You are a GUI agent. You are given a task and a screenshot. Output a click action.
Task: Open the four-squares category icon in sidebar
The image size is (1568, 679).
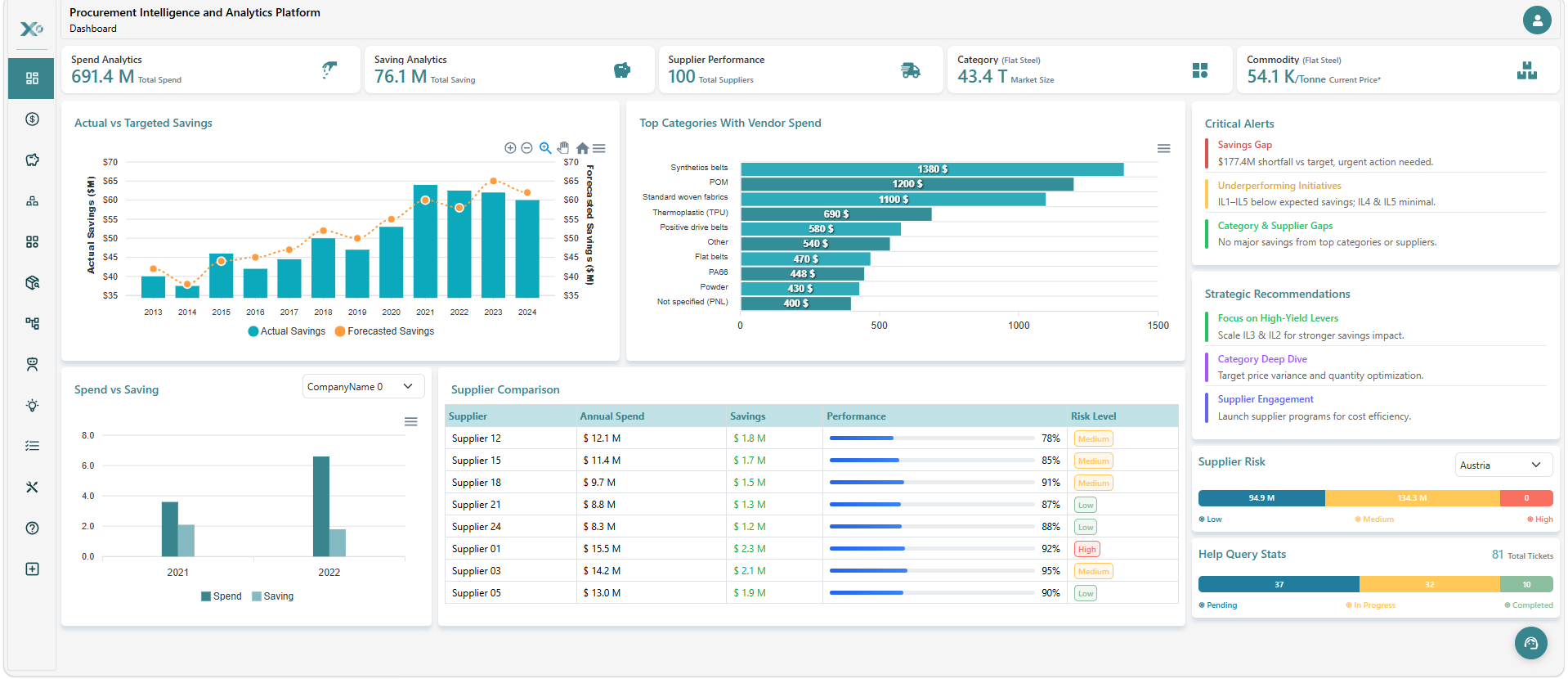pos(32,242)
